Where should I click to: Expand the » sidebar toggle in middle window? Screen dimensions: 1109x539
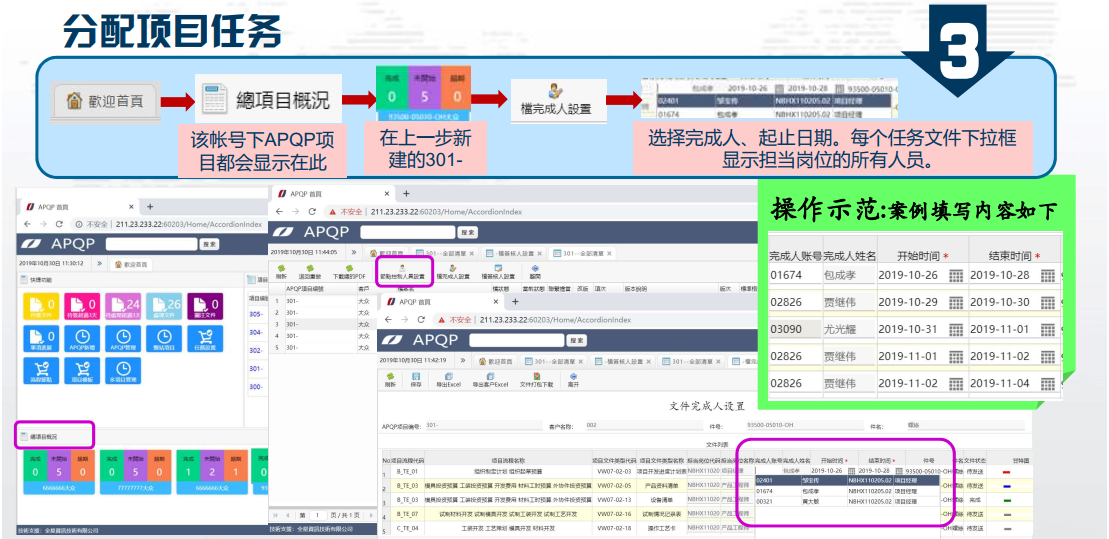point(354,252)
